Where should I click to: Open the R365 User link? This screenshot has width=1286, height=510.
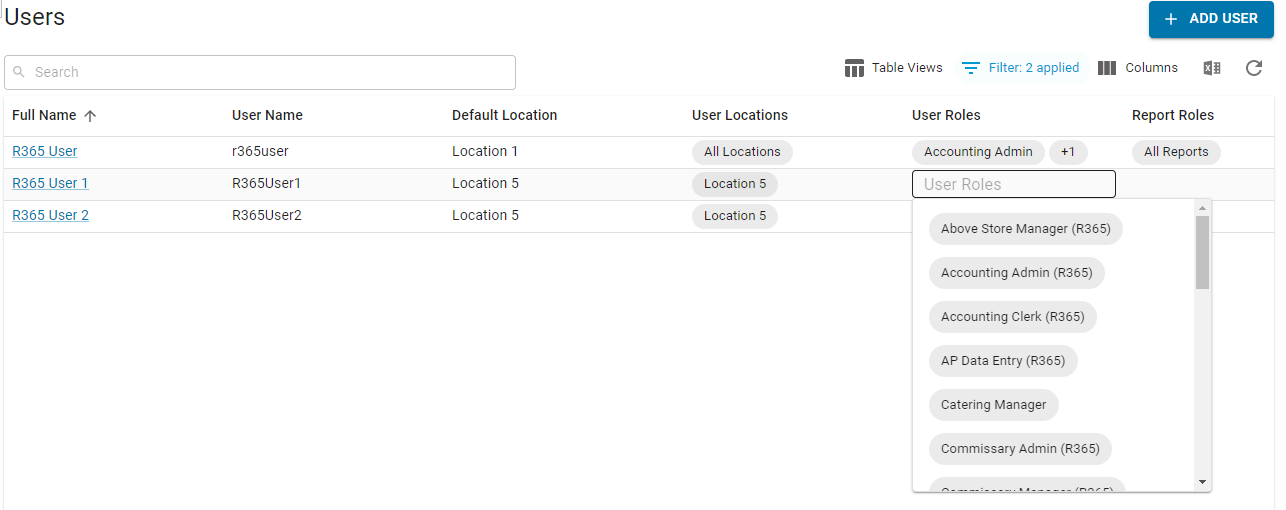(x=45, y=151)
